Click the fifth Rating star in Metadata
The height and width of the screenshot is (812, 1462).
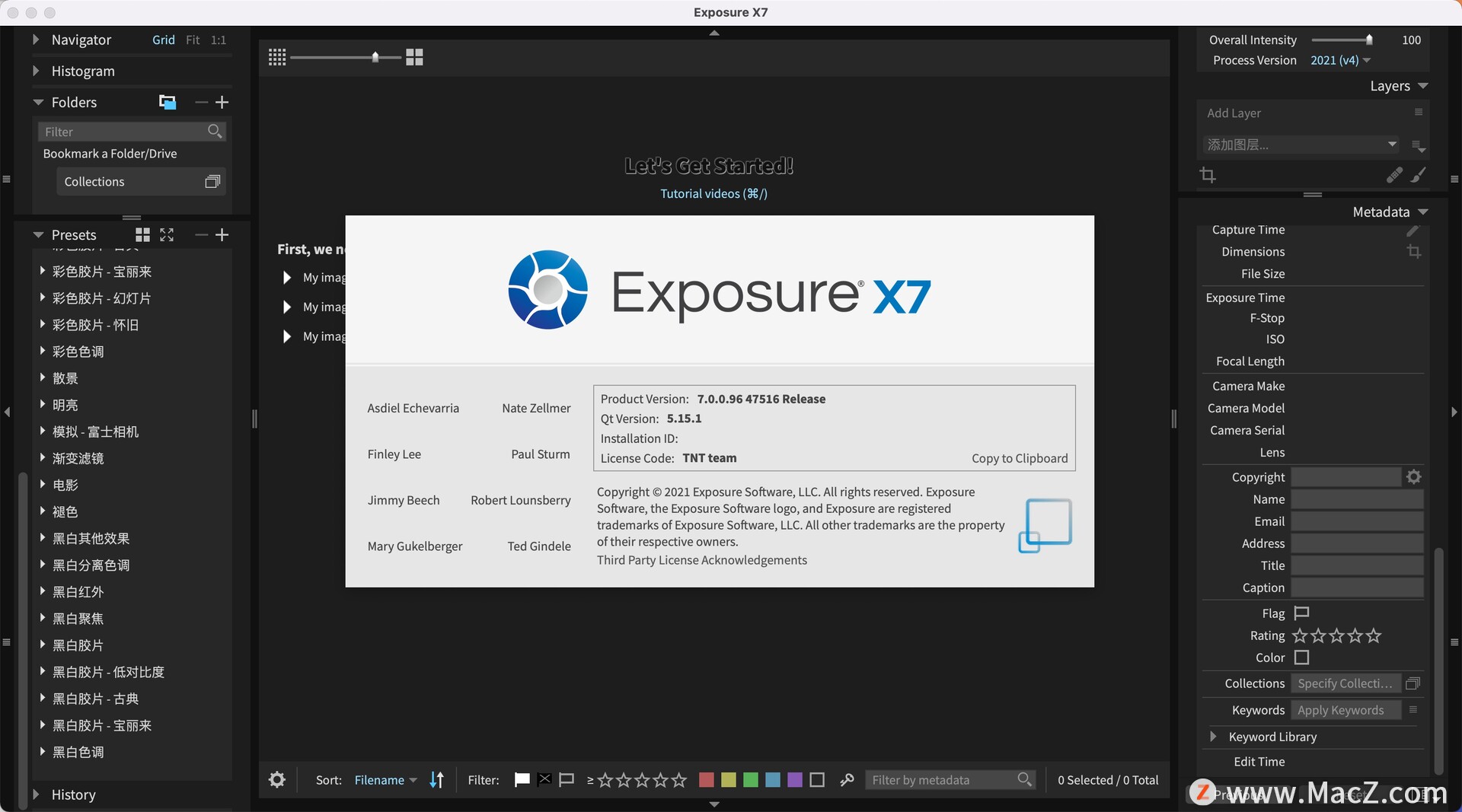tap(1374, 636)
